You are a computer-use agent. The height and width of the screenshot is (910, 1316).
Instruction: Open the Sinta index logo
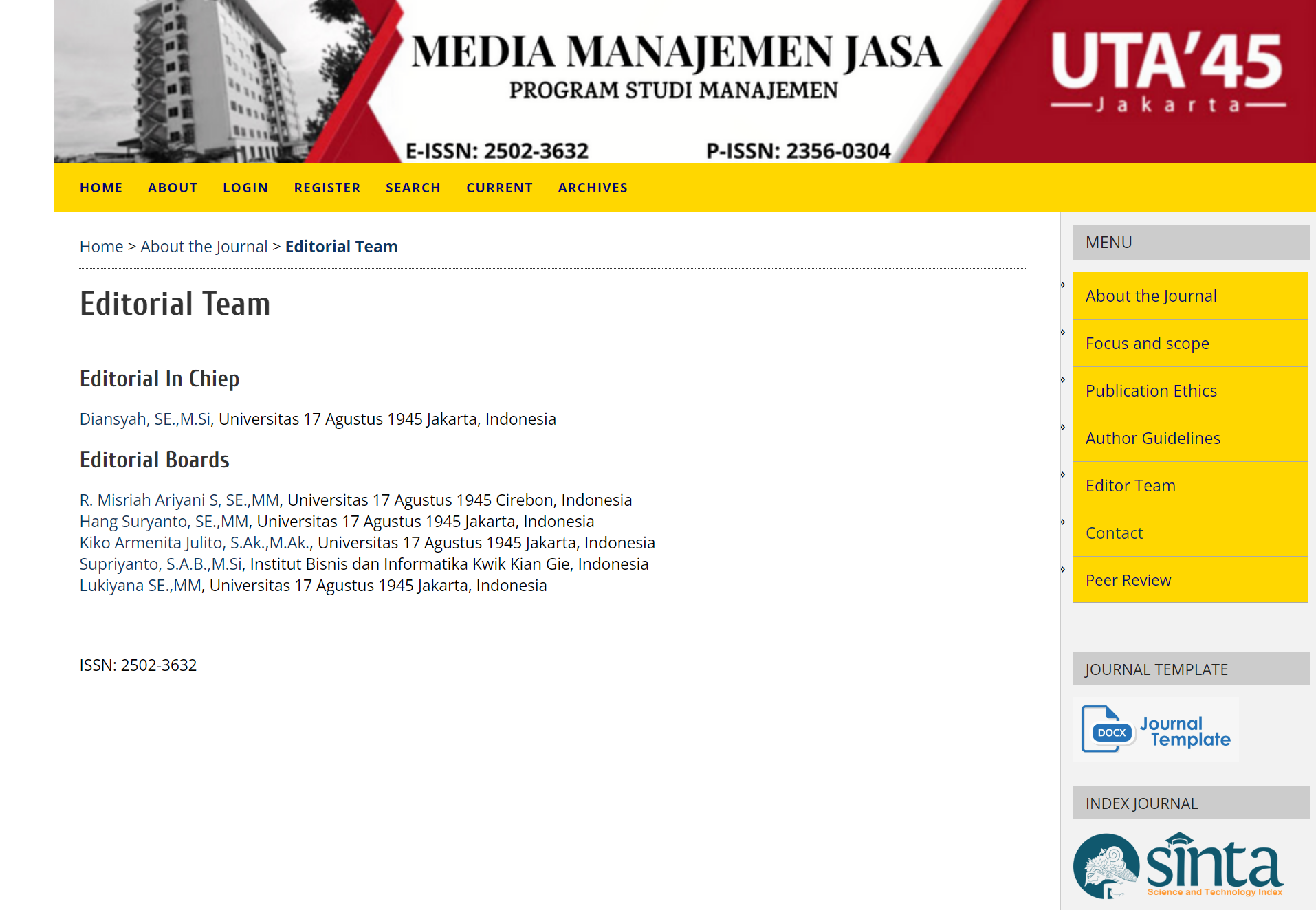(x=1178, y=865)
